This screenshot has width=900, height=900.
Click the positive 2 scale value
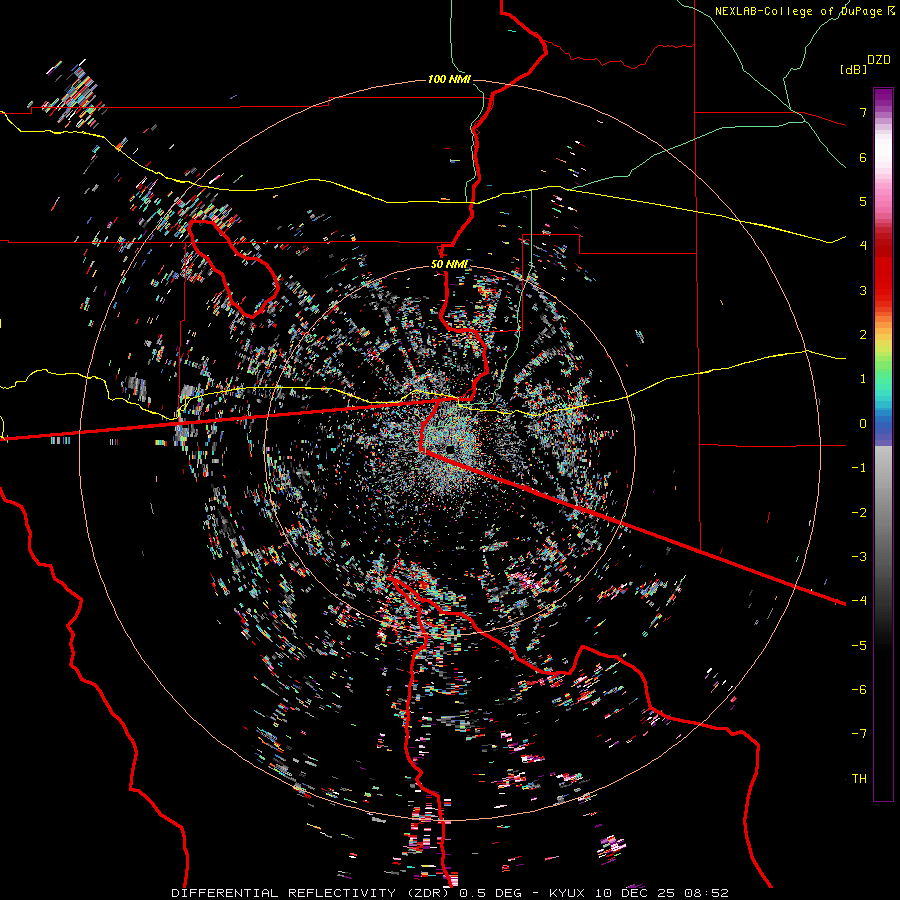(x=863, y=335)
